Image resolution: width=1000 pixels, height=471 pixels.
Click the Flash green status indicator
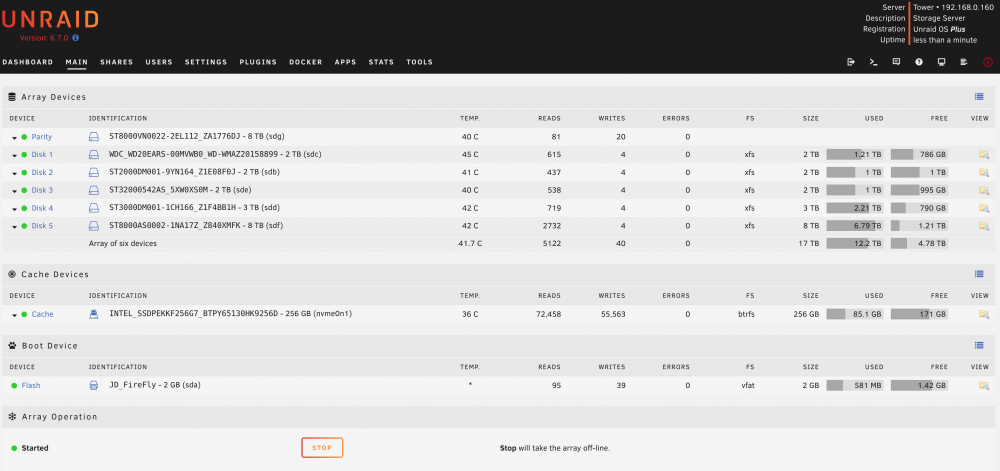coord(15,385)
